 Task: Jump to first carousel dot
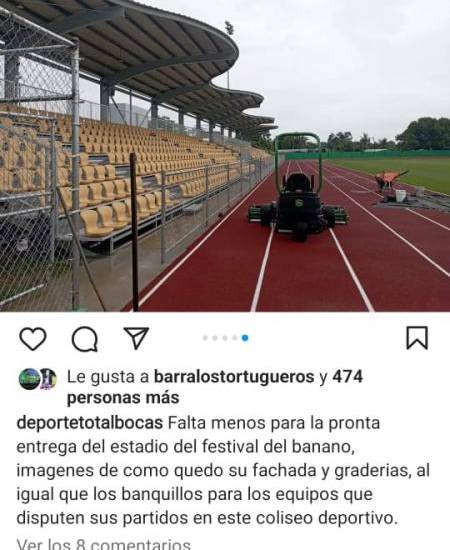[205, 338]
